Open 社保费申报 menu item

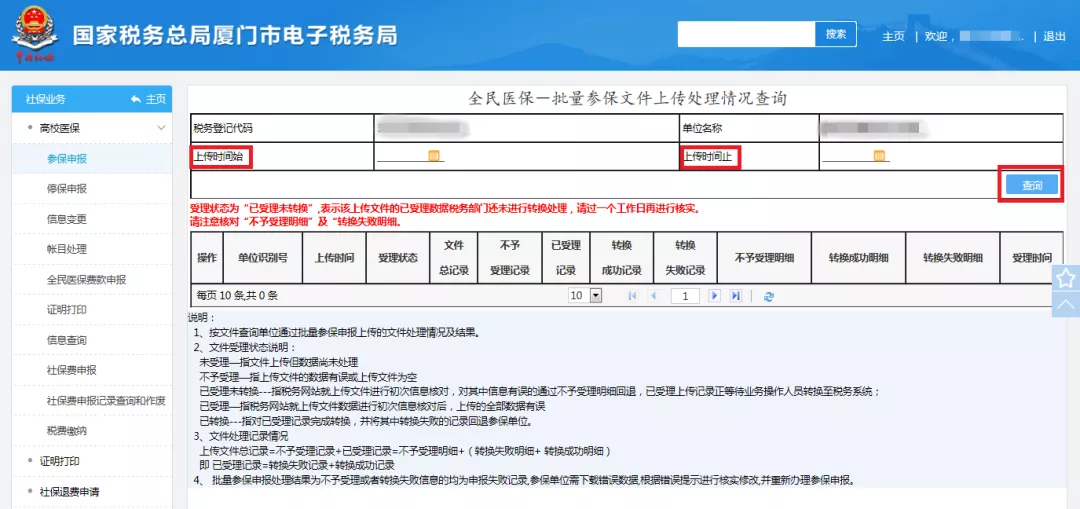coord(72,371)
